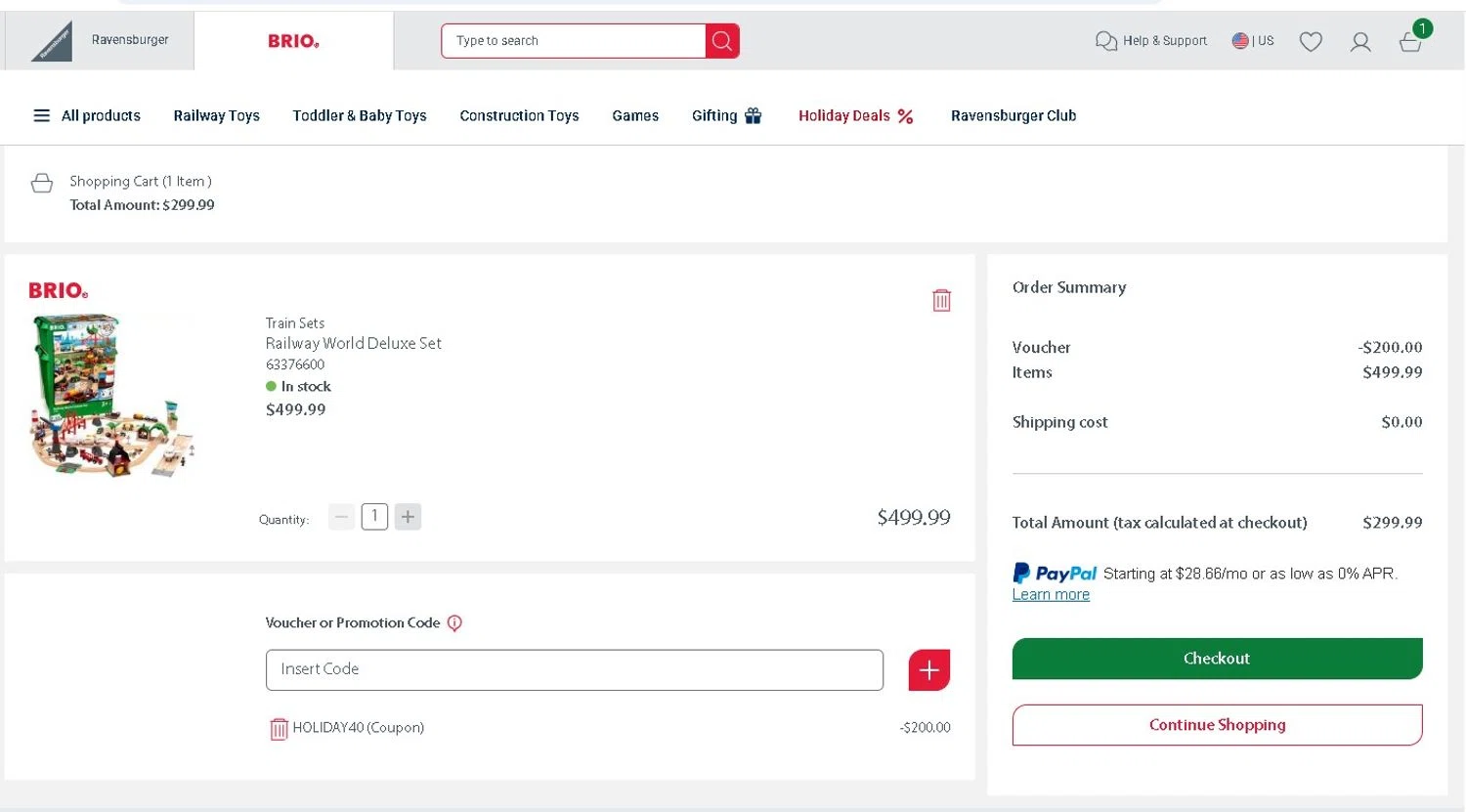Open Help & Support chat icon
Screen dimensions: 1466x812
click(1105, 41)
